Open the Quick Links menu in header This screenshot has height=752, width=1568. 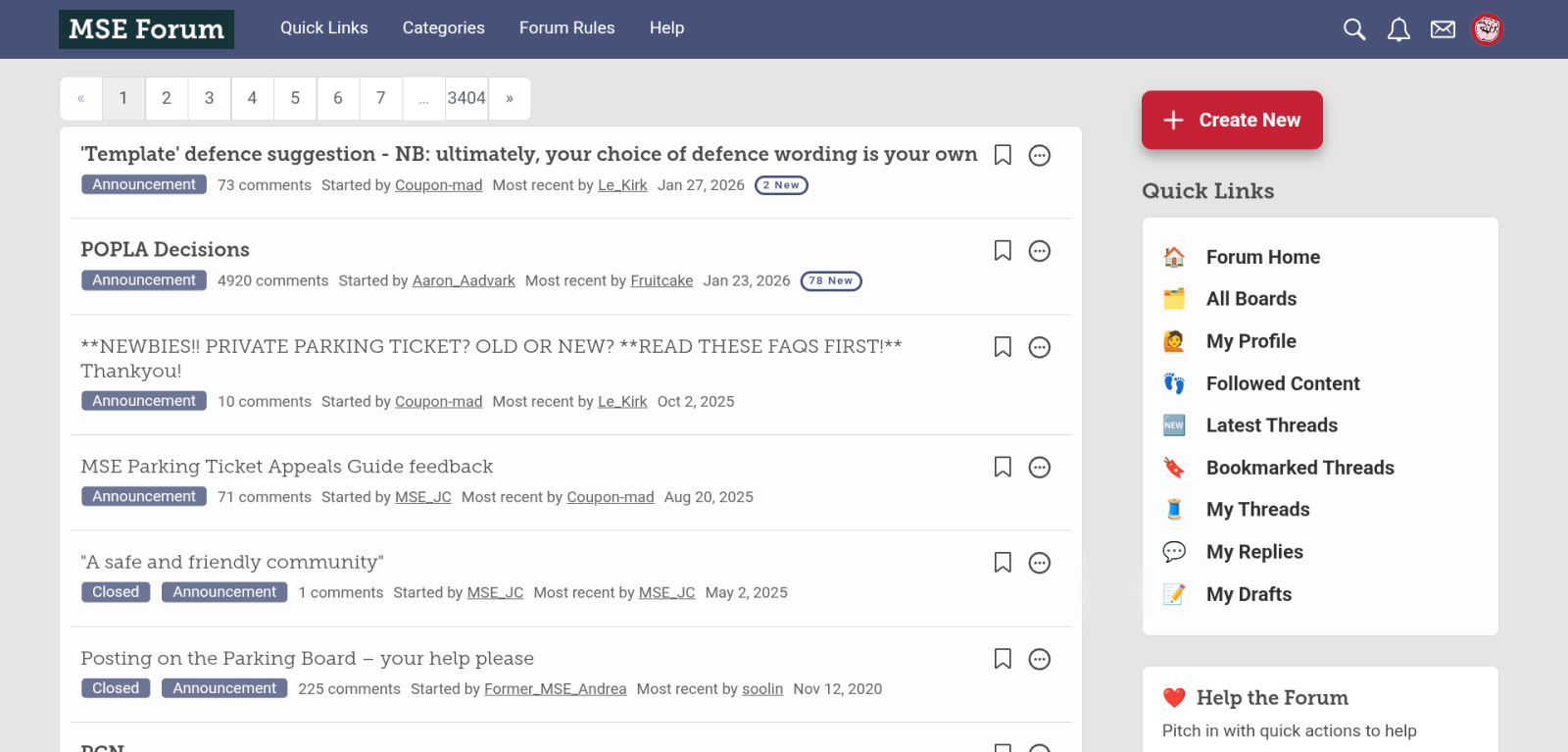click(x=323, y=27)
